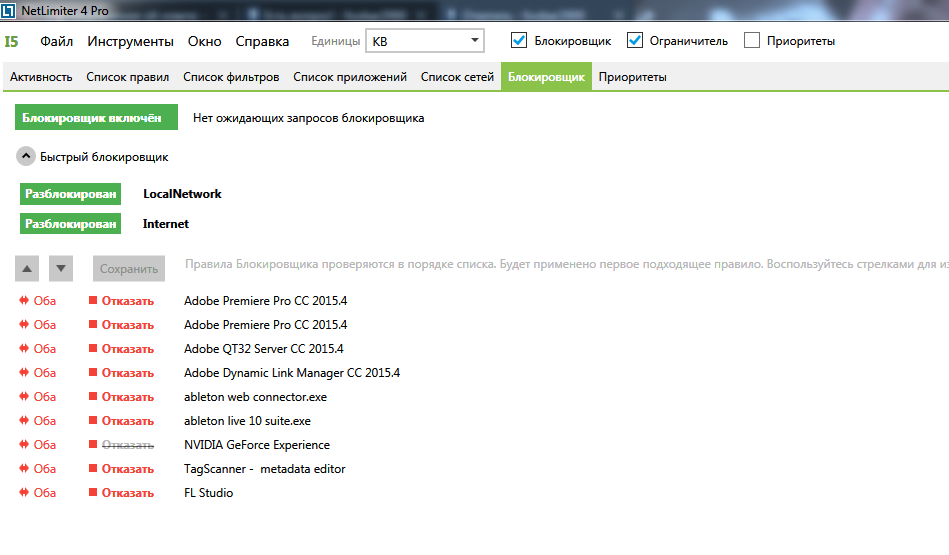Toggle Разблокирован state for LocalNetwork
949x555 pixels.
click(70, 194)
